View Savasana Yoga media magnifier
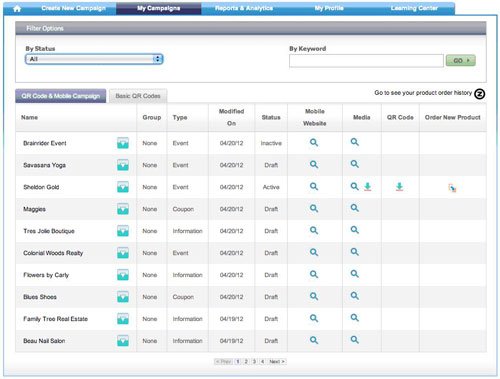Viewport: 500px width, 379px height. [355, 164]
